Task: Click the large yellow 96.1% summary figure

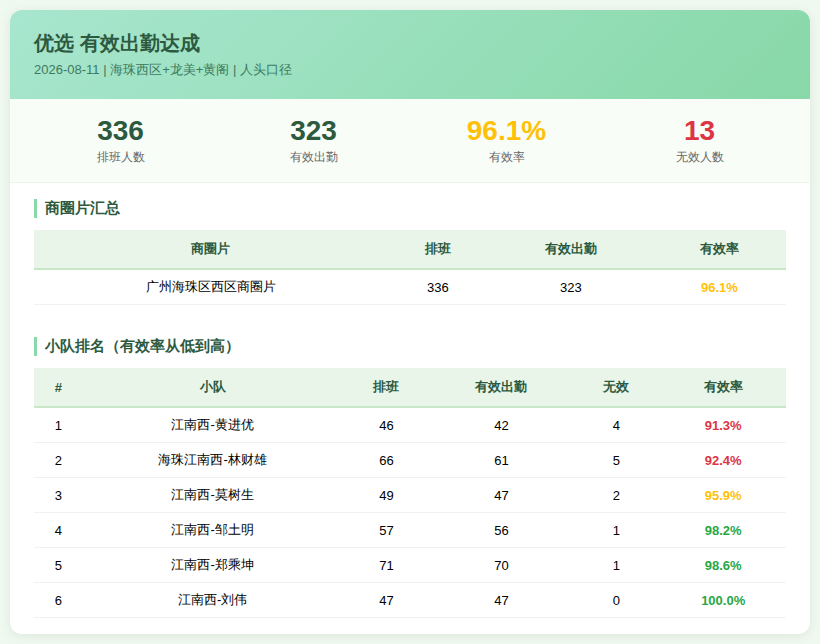Action: (506, 131)
